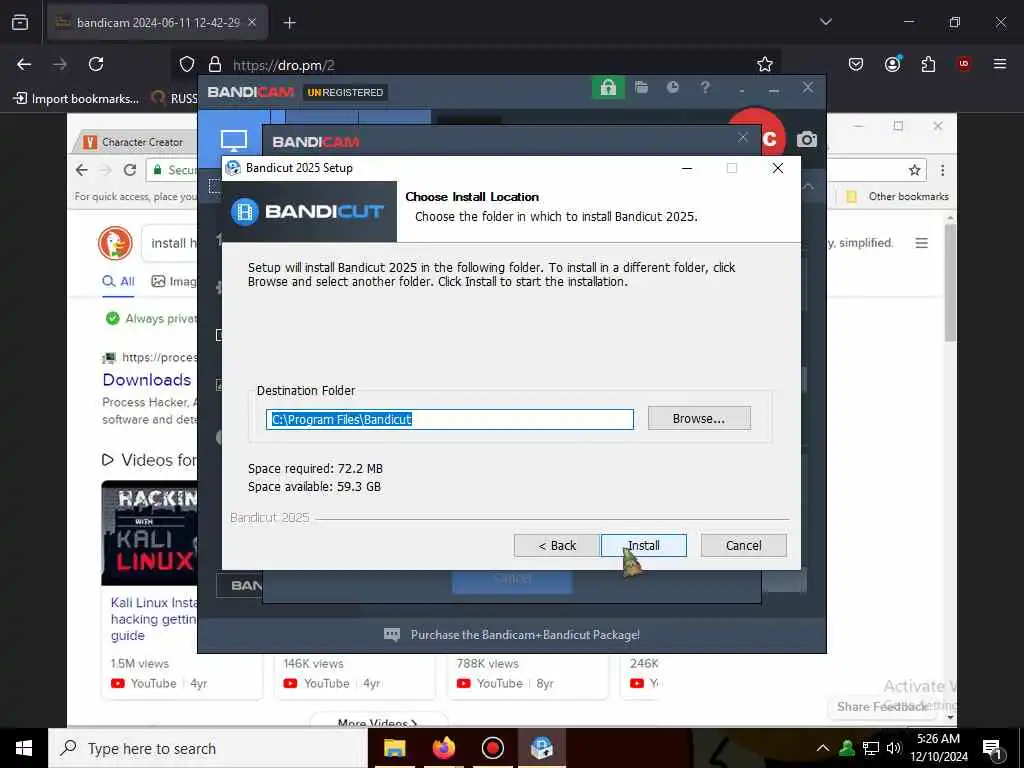Open the Bandicam scheduler clock icon
The height and width of the screenshot is (768, 1024).
[673, 88]
